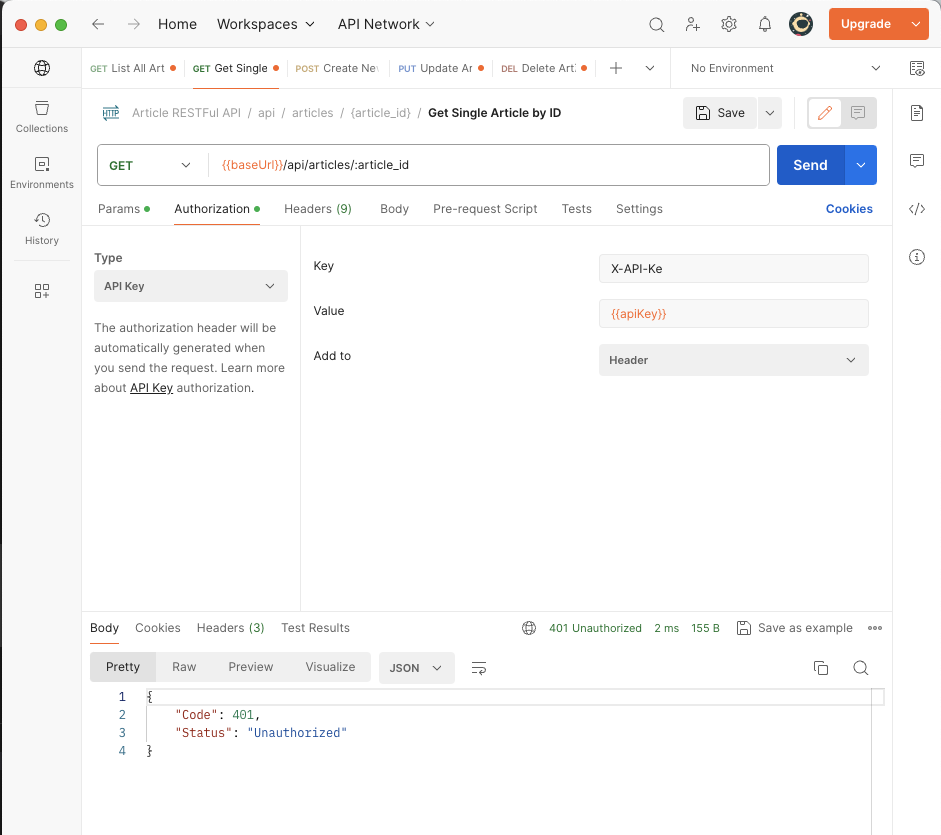Viewport: 941px width, 835px height.
Task: Open the API Key documentation link
Action: point(151,388)
